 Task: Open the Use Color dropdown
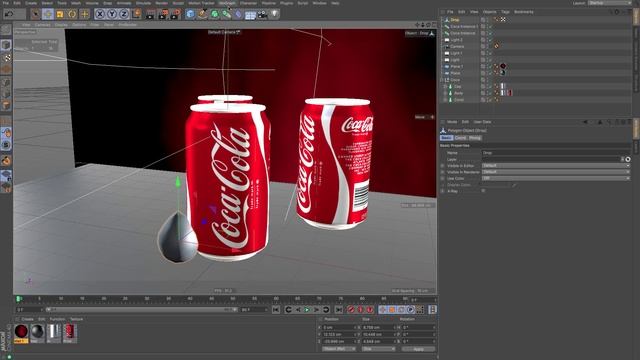pyautogui.click(x=556, y=178)
